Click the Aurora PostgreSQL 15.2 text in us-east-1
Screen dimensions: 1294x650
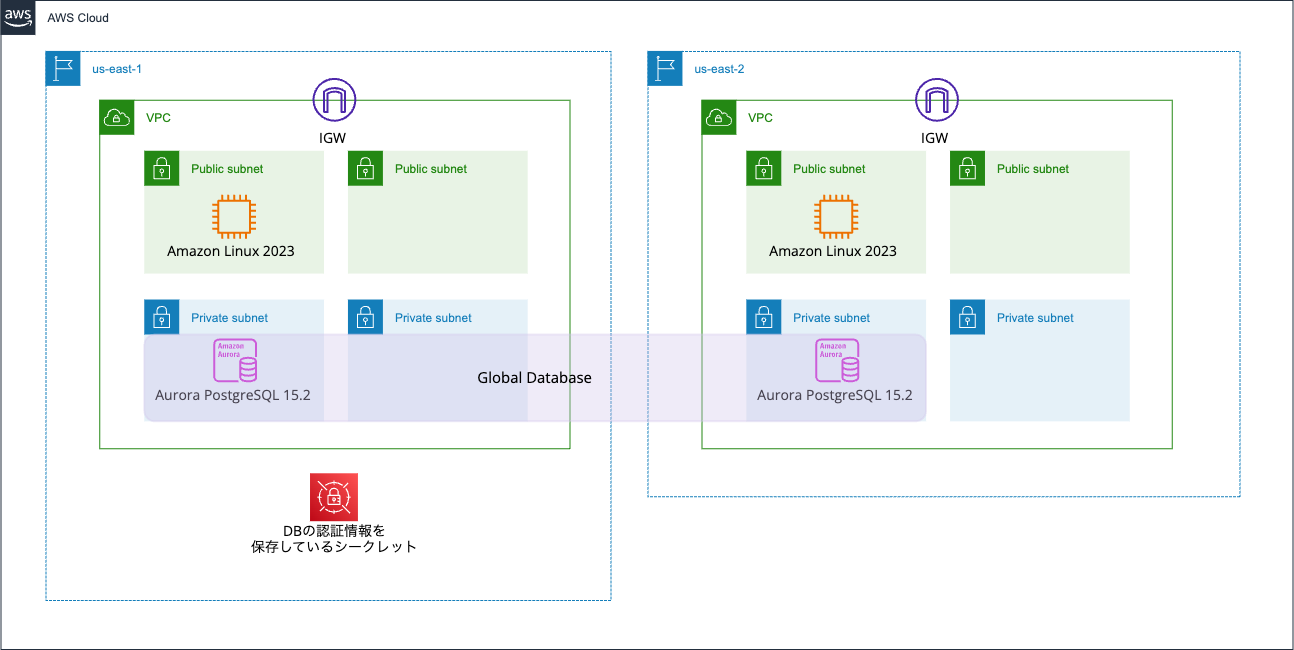coord(233,395)
